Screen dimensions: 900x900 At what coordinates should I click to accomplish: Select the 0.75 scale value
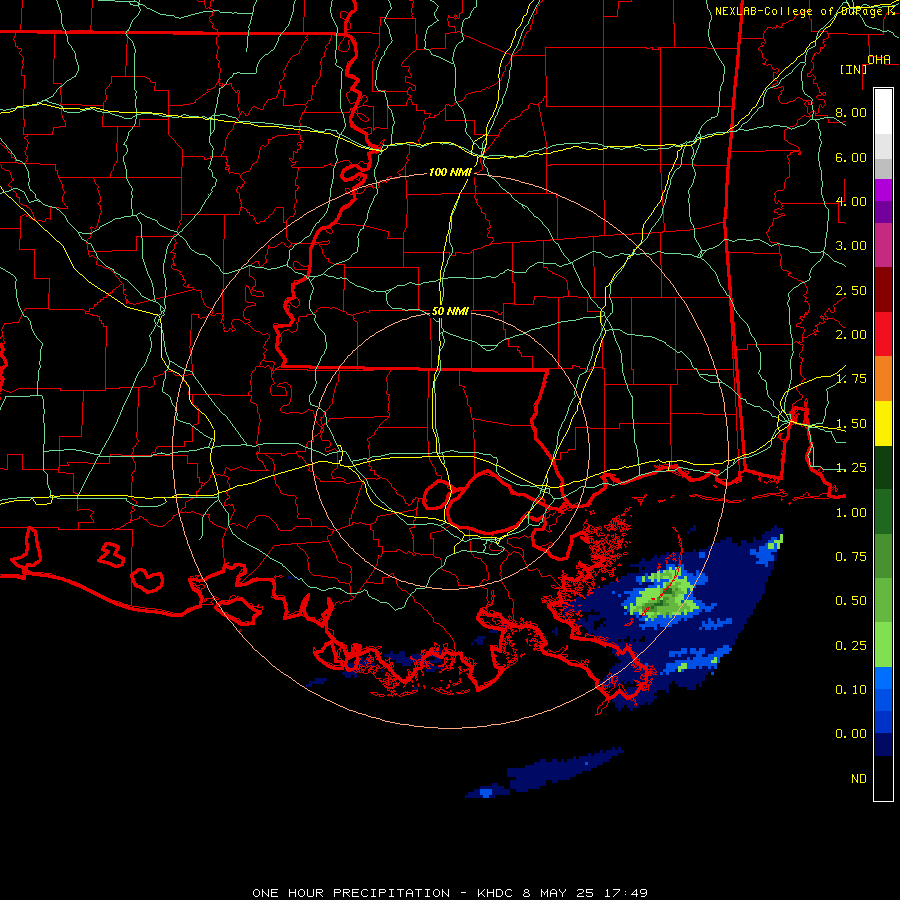pyautogui.click(x=851, y=557)
